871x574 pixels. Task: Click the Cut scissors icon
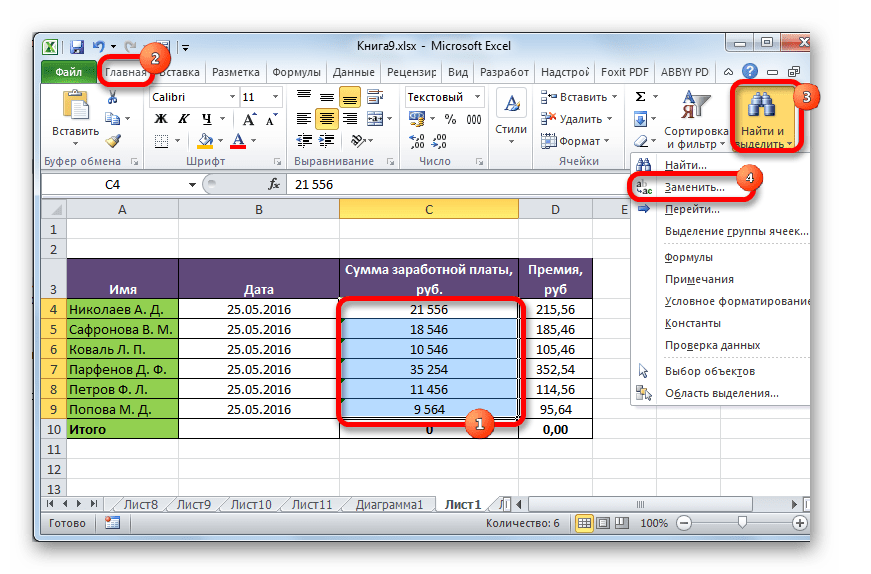112,97
